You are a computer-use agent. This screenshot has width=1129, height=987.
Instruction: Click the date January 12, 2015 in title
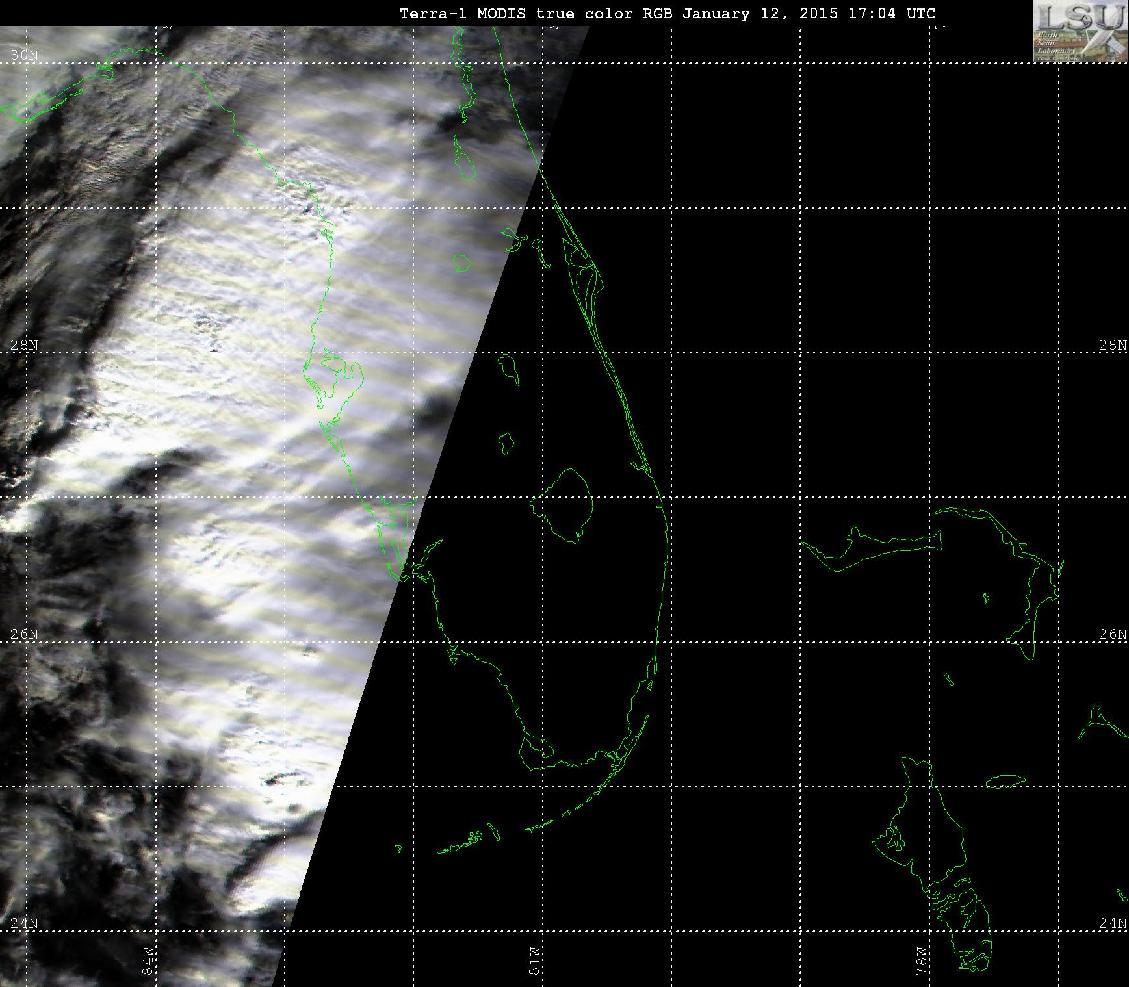point(760,13)
